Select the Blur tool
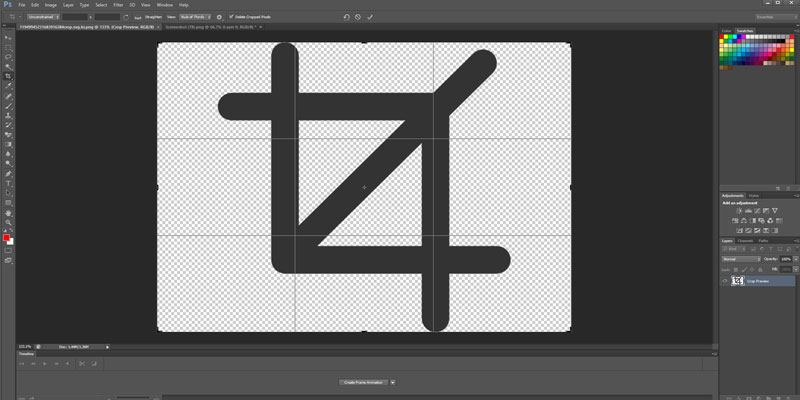800x400 pixels. tap(8, 155)
